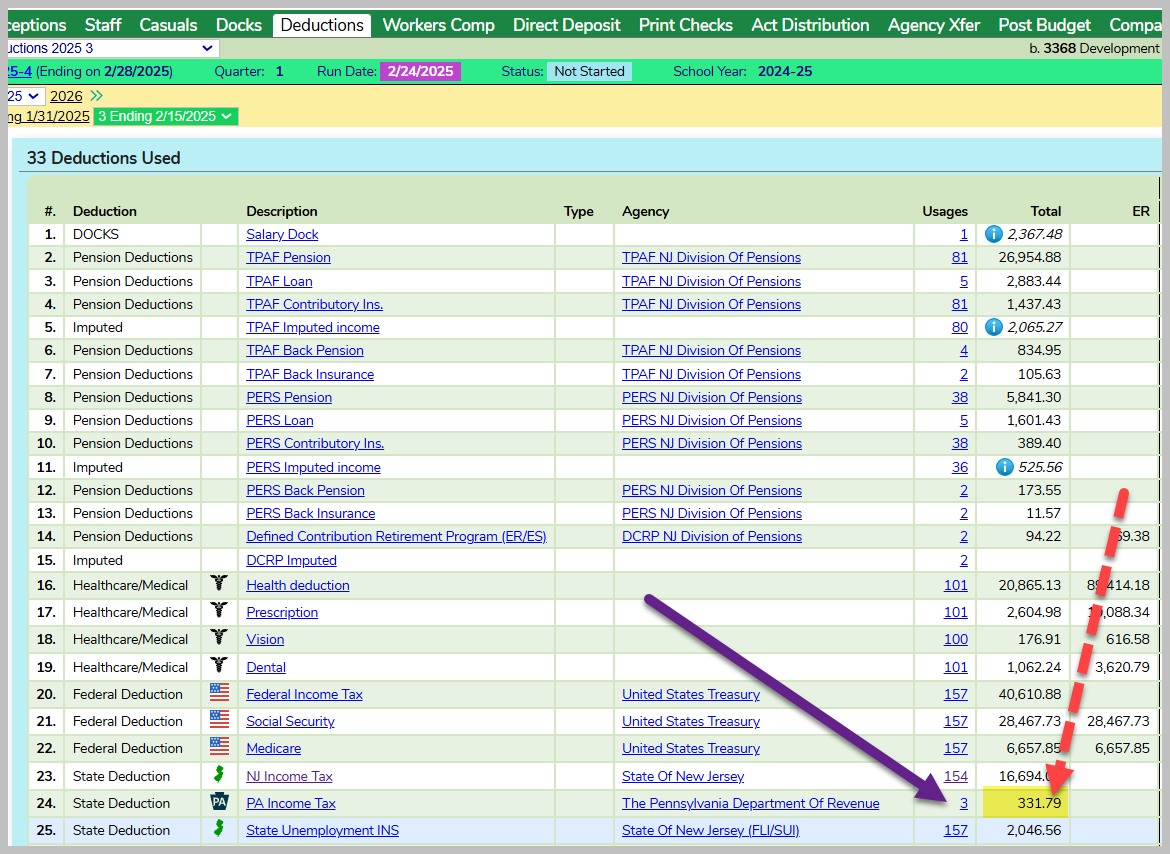
Task: Click info icon beside Salary Dock total
Action: click(x=993, y=234)
